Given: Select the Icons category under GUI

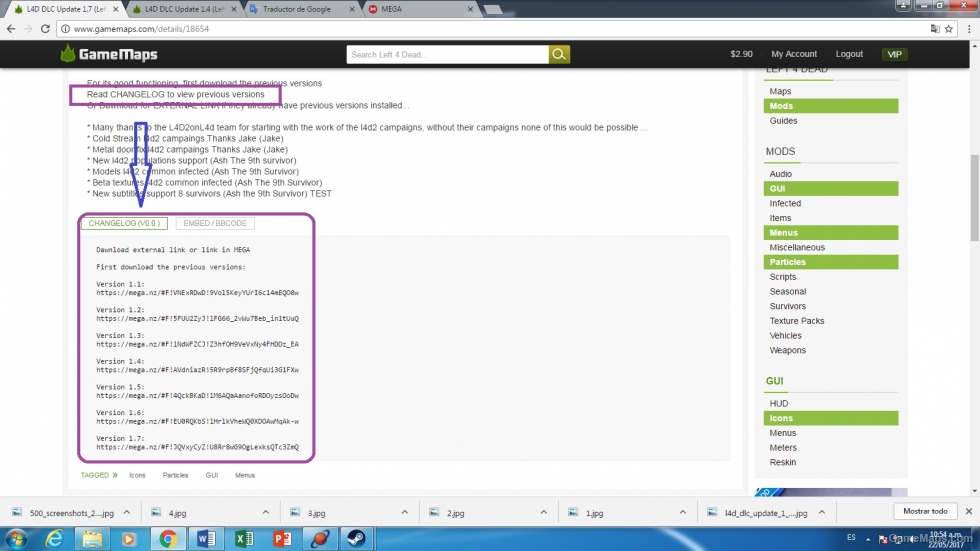Looking at the screenshot, I should [831, 418].
